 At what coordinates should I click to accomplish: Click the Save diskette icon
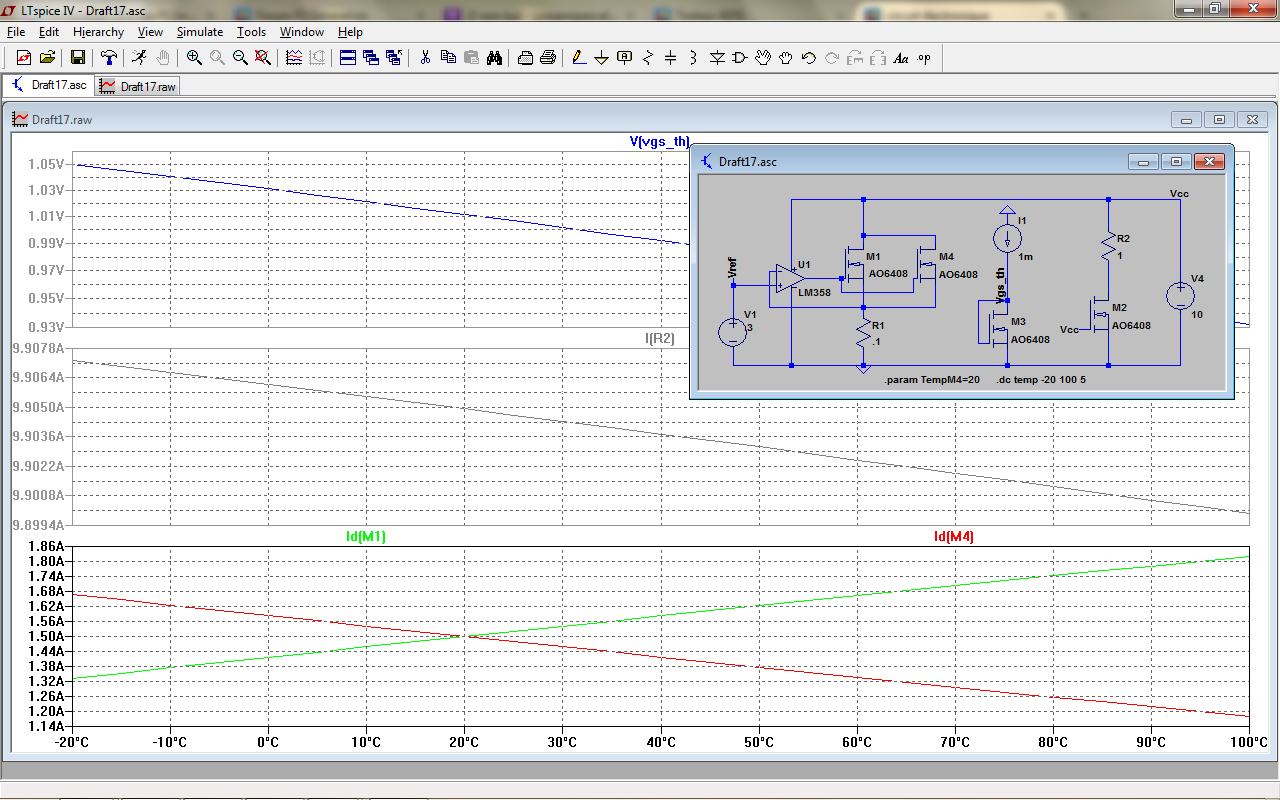[x=77, y=58]
